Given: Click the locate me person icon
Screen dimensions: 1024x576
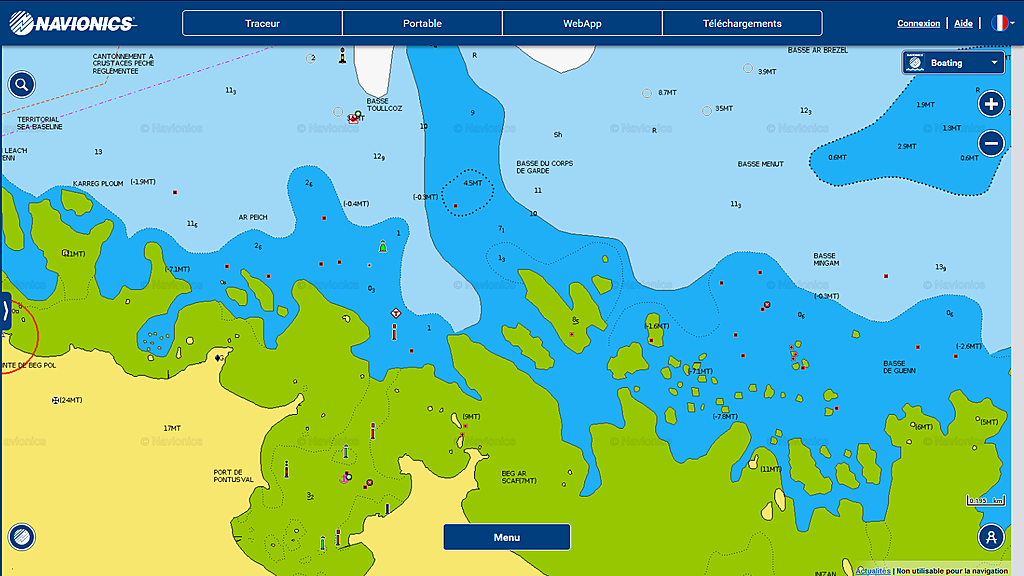Looking at the screenshot, I should (991, 537).
